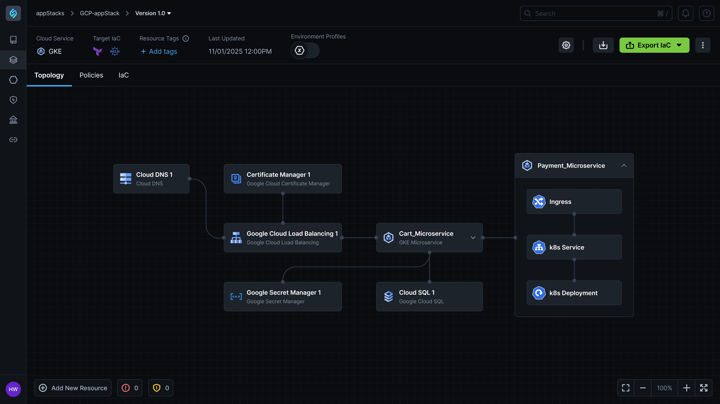This screenshot has width=720, height=404.
Task: Zoom out with the minus icon
Action: point(643,388)
